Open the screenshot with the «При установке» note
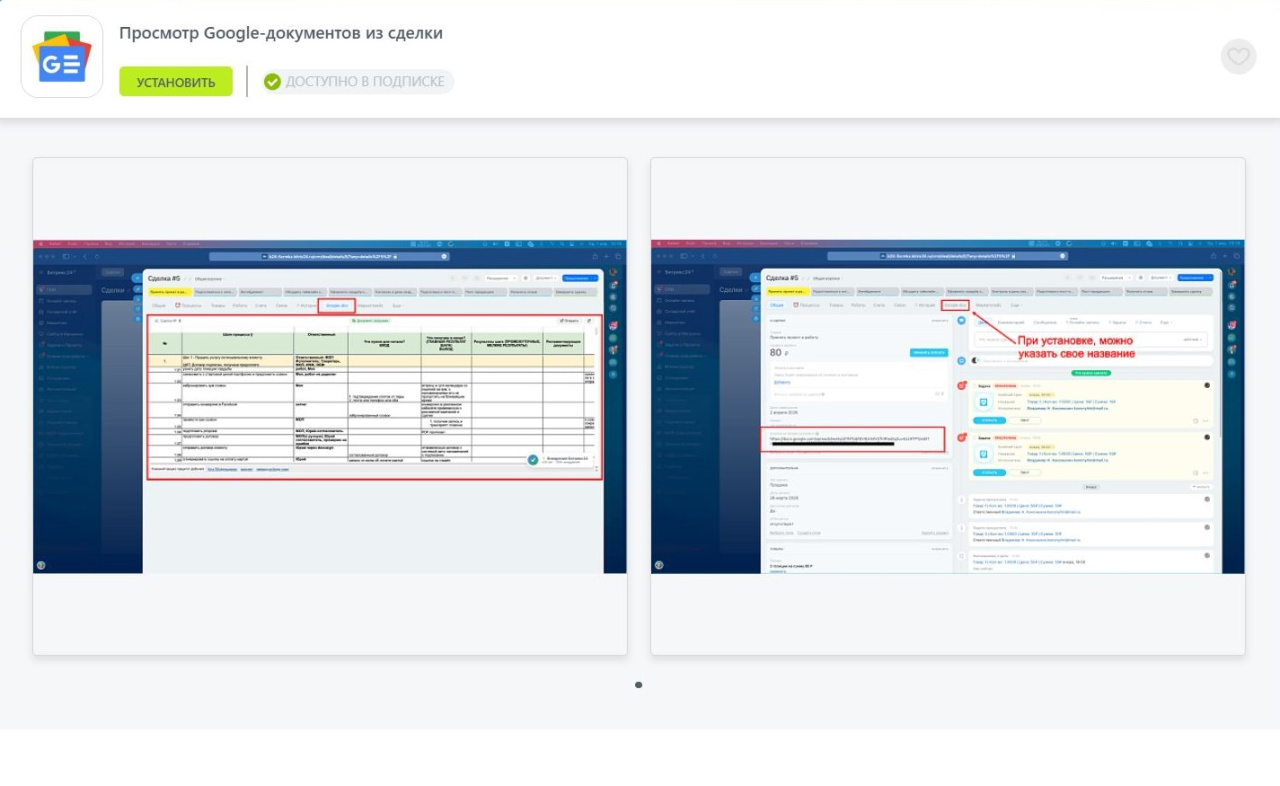This screenshot has height=786, width=1280. [x=948, y=406]
